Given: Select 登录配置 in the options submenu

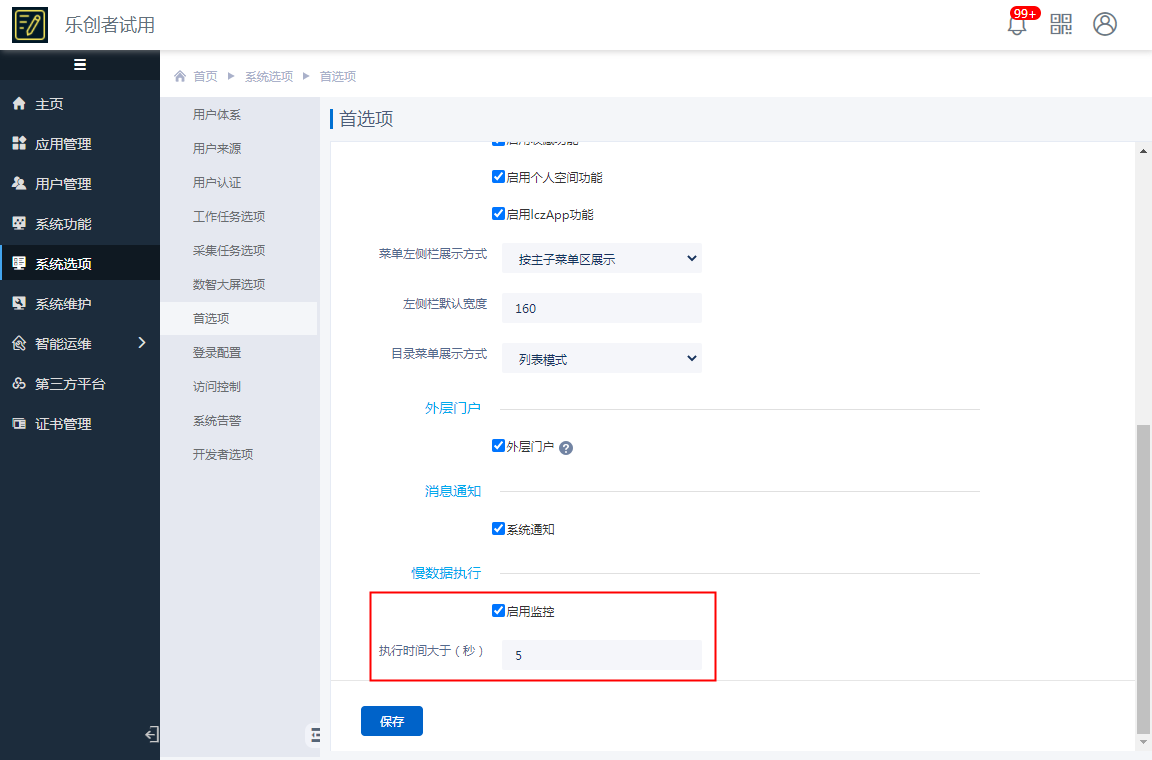Looking at the screenshot, I should pos(217,353).
